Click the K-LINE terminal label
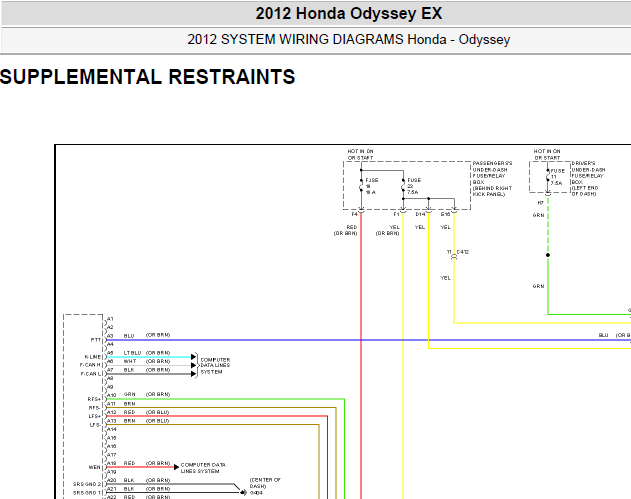This screenshot has height=499, width=631. [93, 357]
